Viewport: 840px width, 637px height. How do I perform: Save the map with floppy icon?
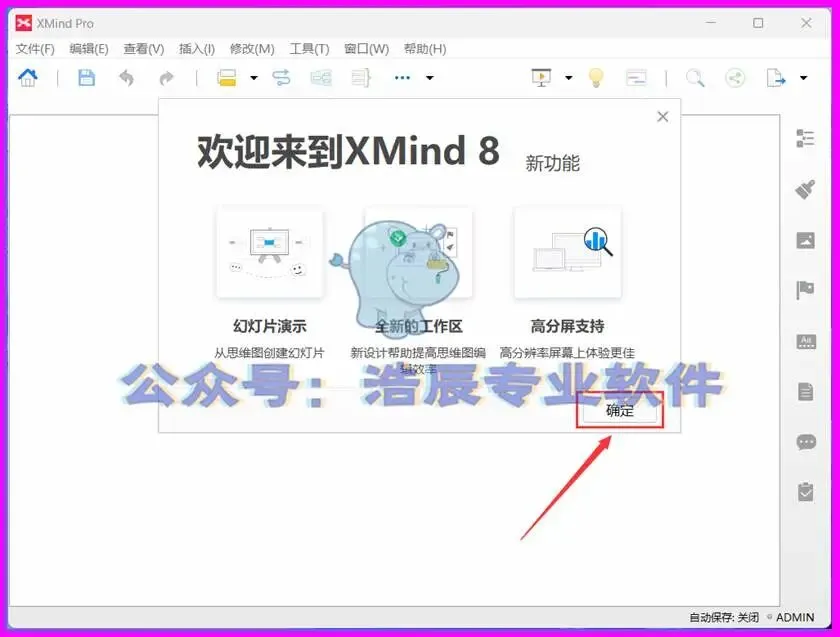[86, 78]
